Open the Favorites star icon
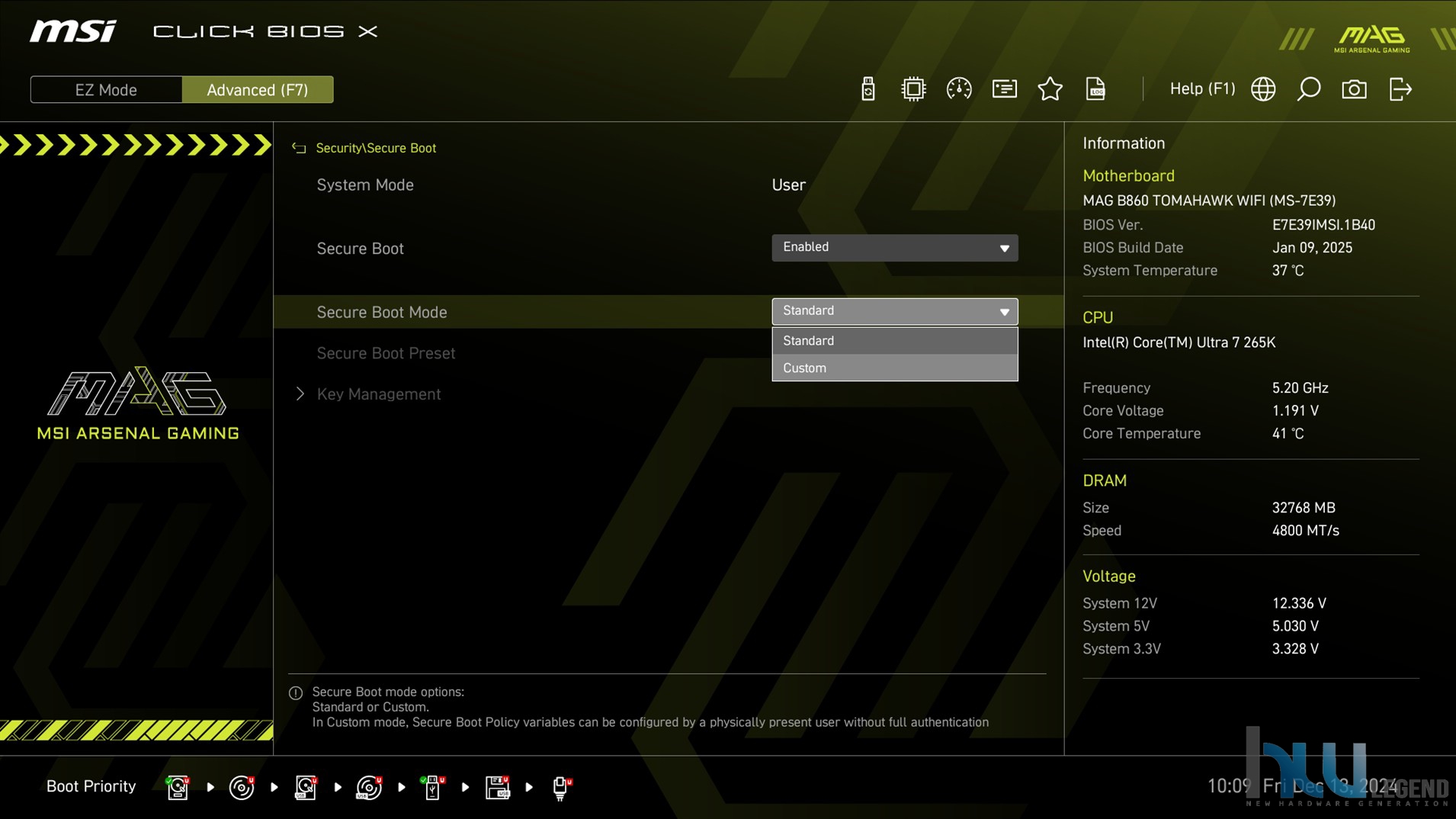This screenshot has height=819, width=1456. [x=1050, y=89]
